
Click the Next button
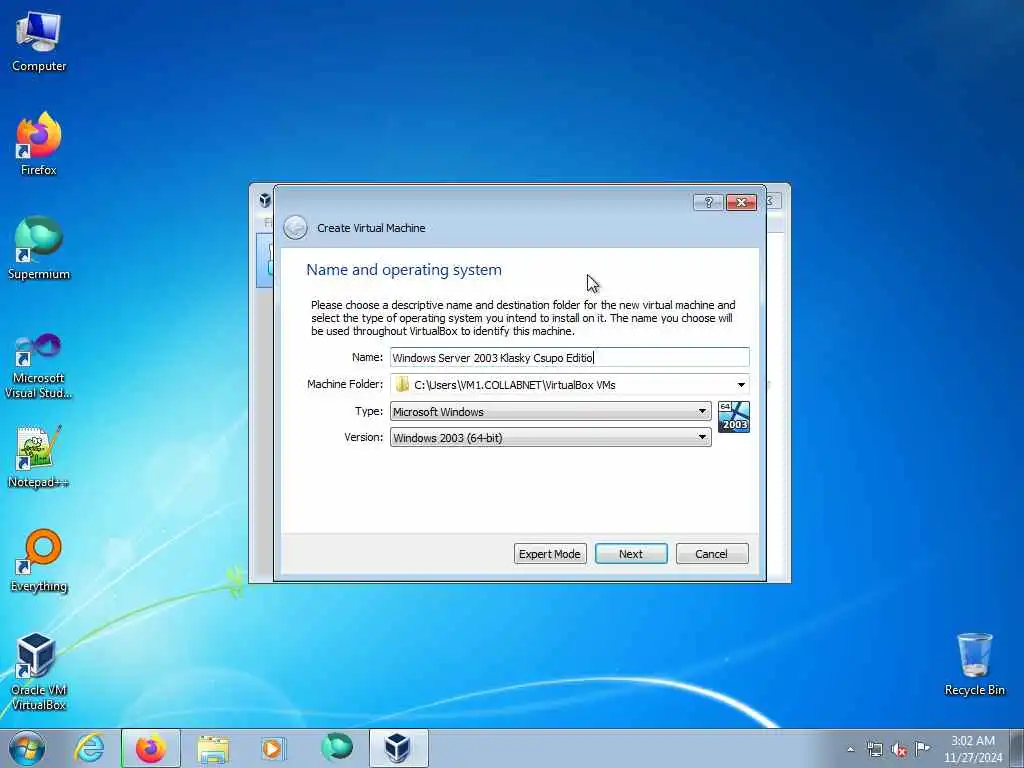(x=631, y=554)
